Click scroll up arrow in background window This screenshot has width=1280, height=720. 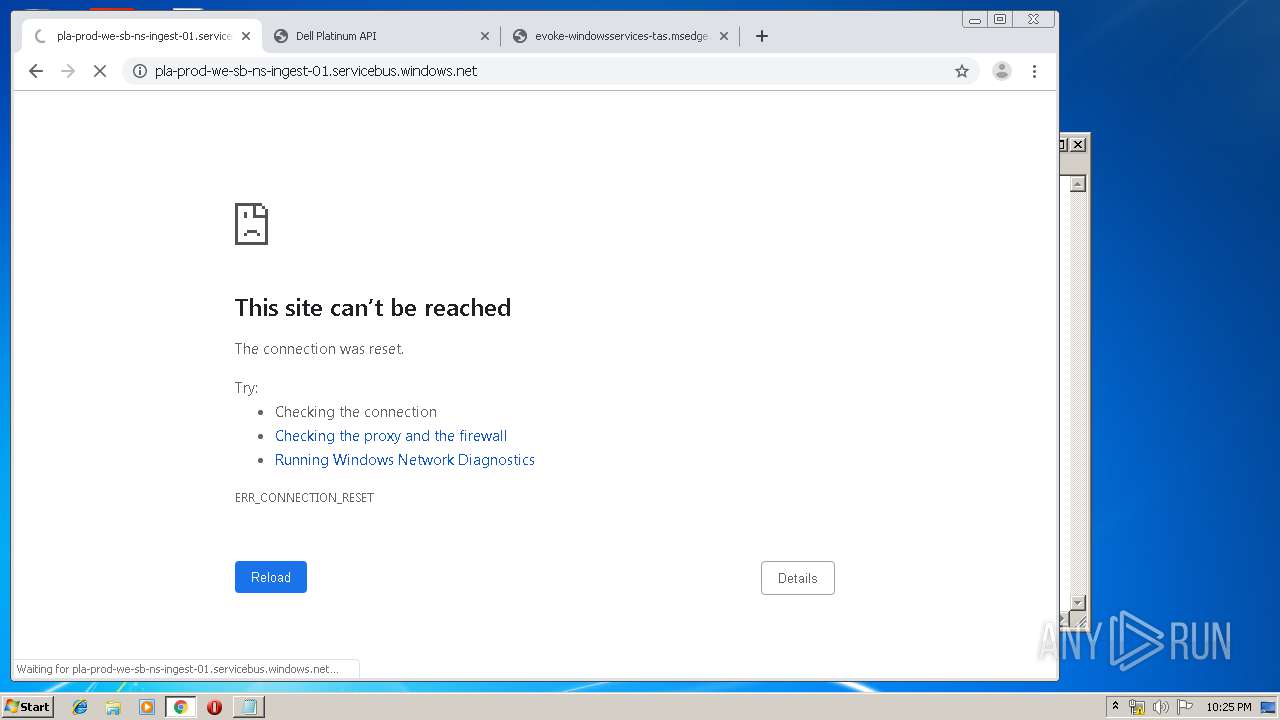tap(1077, 184)
